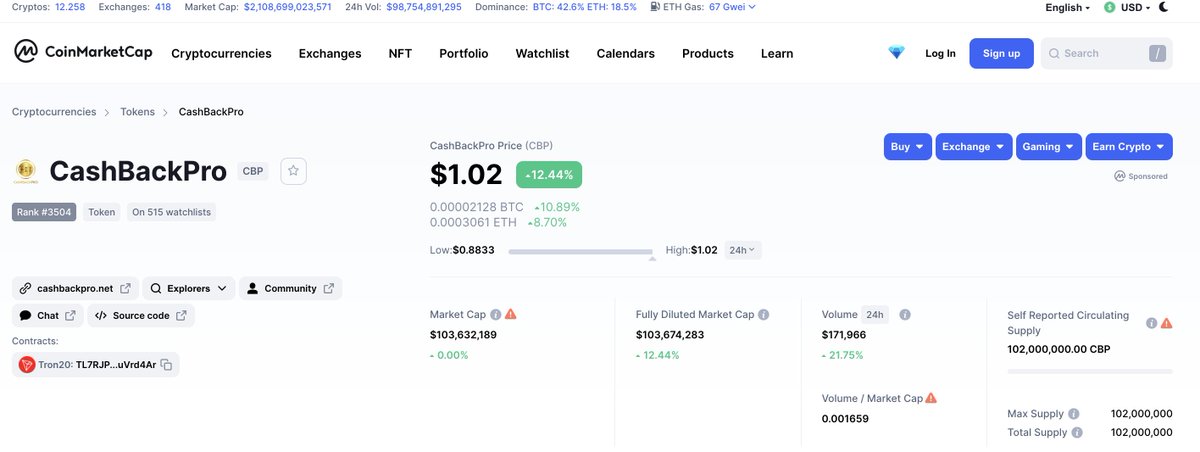Click the Market Cap total value link

pos(287,7)
